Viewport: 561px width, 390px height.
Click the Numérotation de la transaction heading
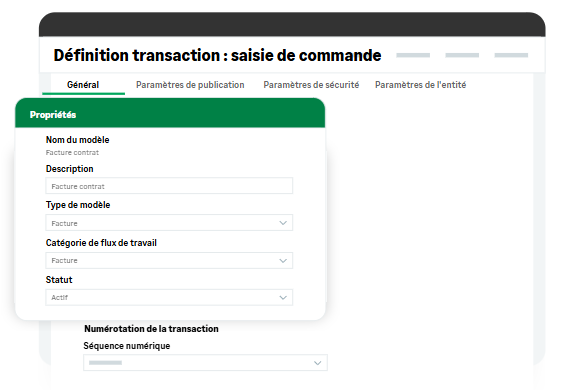click(x=151, y=328)
